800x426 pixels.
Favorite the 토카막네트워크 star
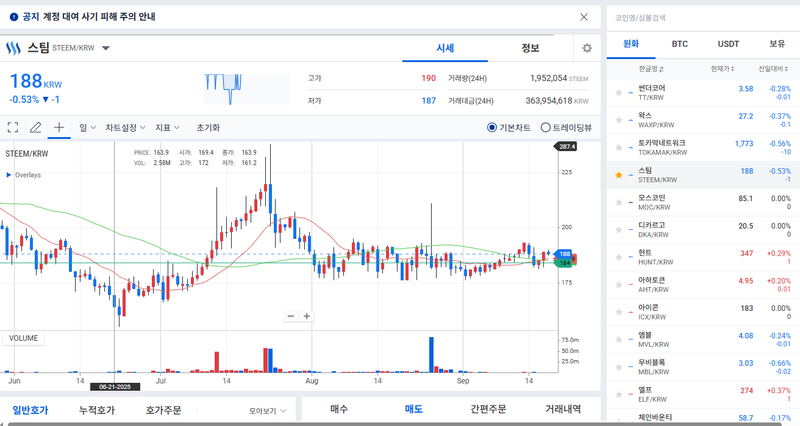click(x=618, y=148)
